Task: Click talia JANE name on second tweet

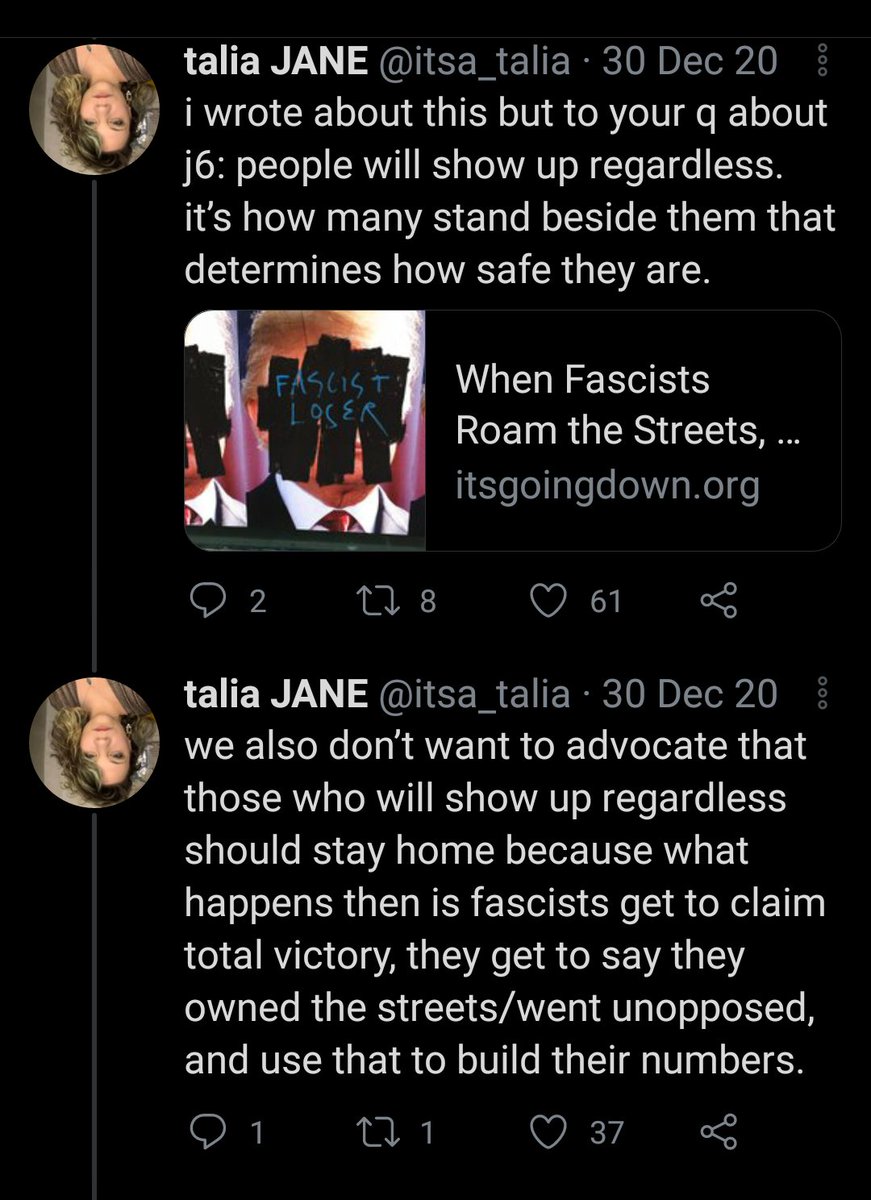Action: coord(276,694)
